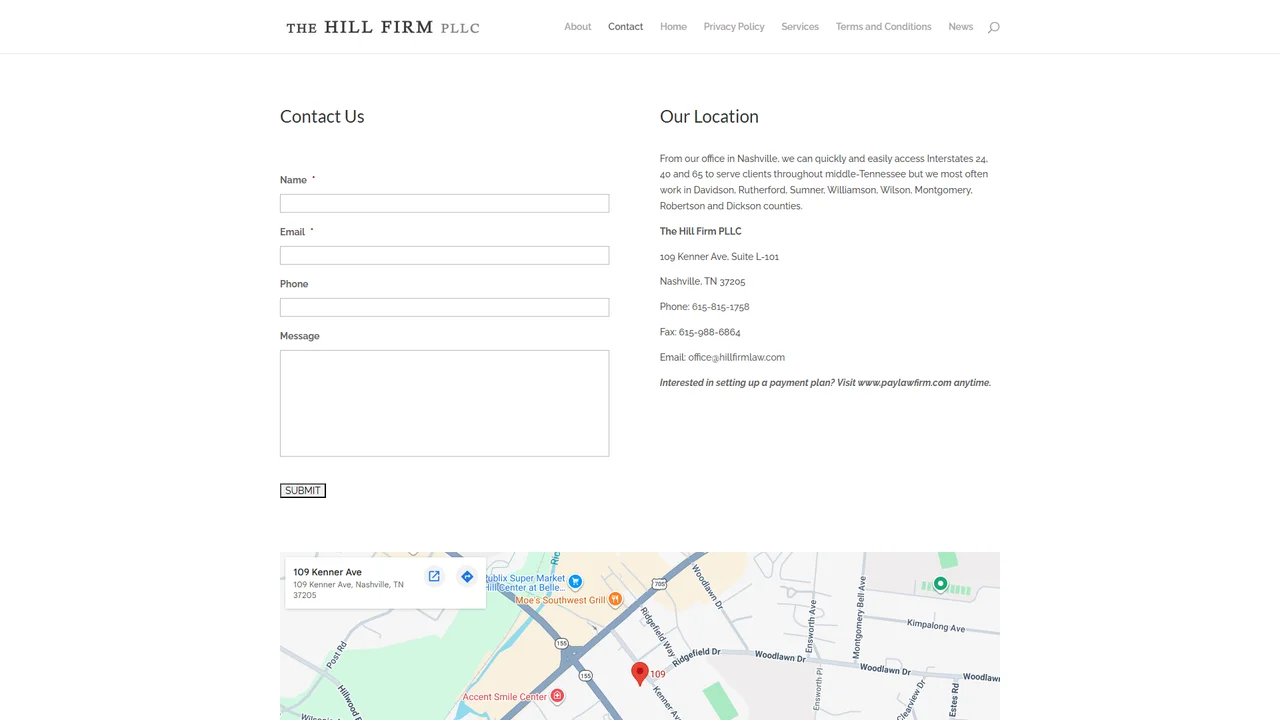The image size is (1280, 720).
Task: Click the green marker near Kimpalong Ave
Action: [x=940, y=584]
